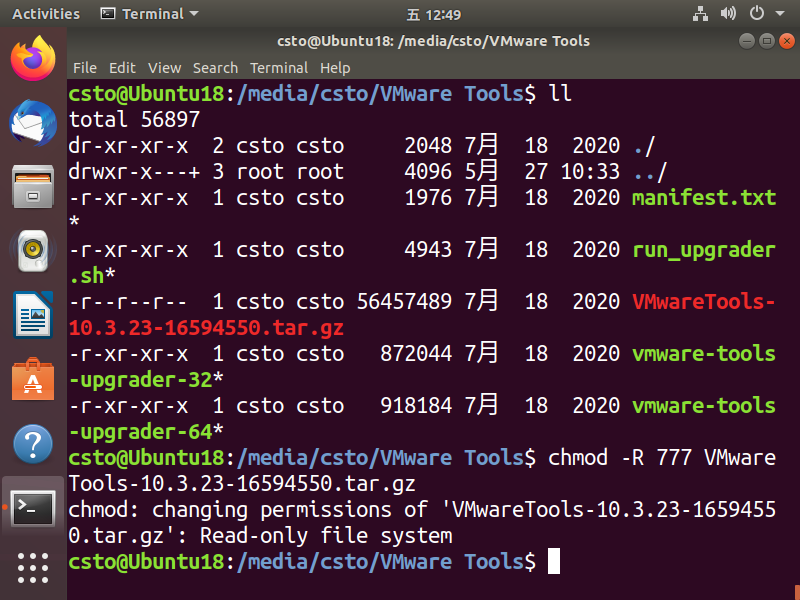Click the network status icon

tap(700, 14)
